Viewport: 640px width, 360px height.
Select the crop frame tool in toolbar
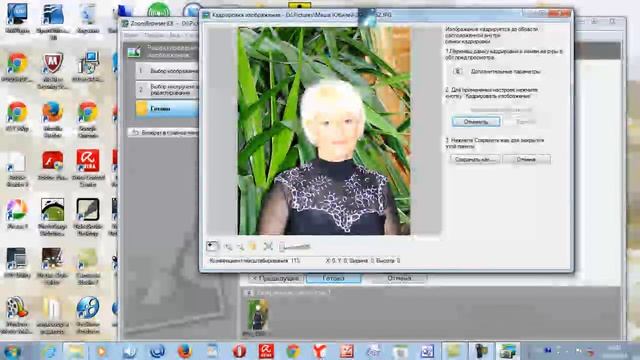[x=212, y=246]
